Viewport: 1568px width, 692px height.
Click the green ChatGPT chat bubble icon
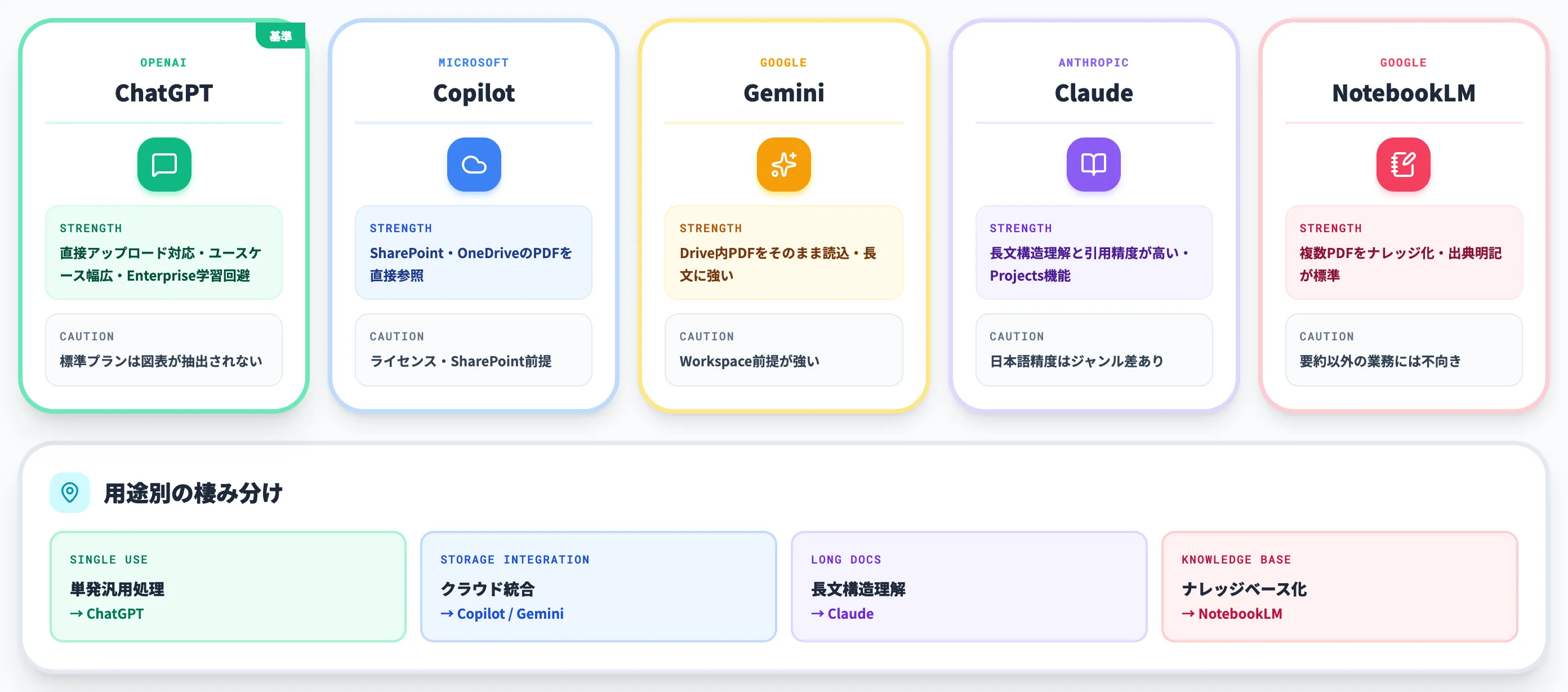(x=164, y=165)
